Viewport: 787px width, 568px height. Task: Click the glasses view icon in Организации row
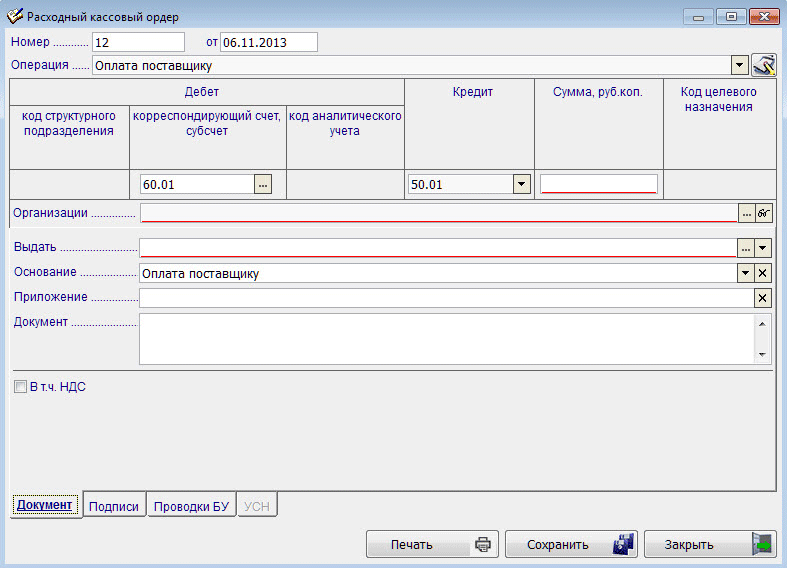click(763, 213)
